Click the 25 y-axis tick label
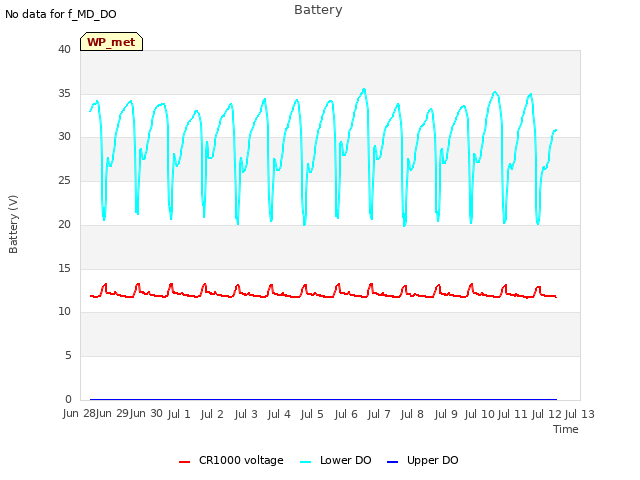 point(64,180)
